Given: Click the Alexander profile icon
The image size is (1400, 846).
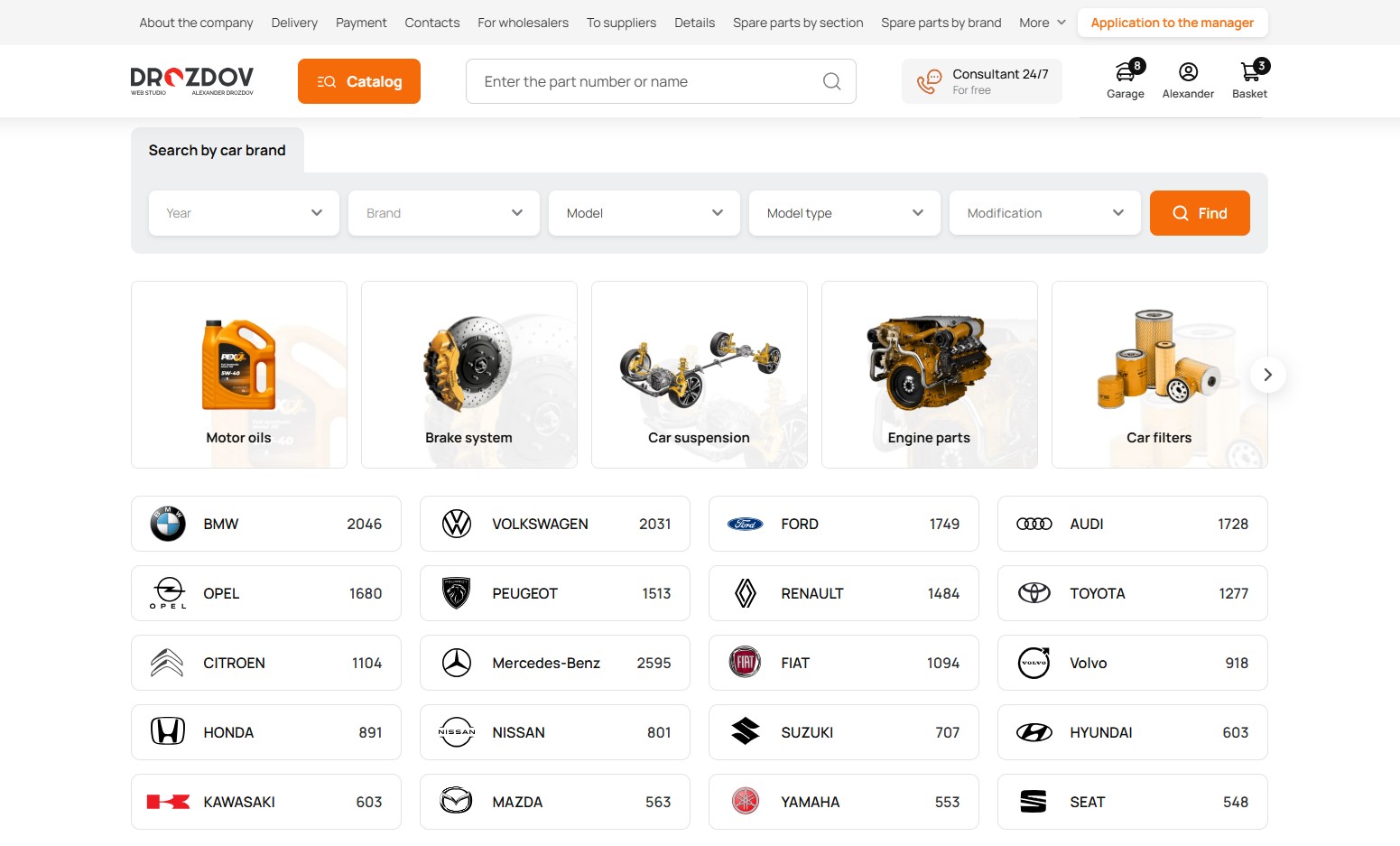Looking at the screenshot, I should (x=1188, y=72).
